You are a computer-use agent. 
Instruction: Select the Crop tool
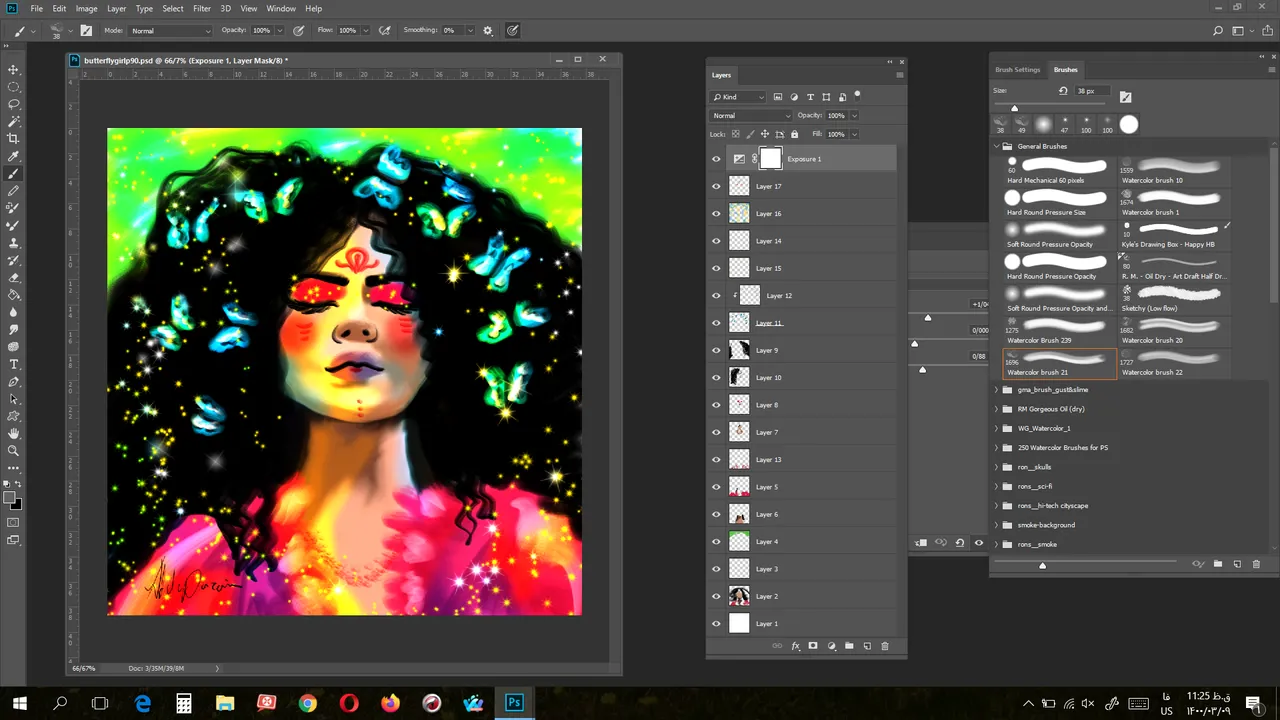pos(14,139)
